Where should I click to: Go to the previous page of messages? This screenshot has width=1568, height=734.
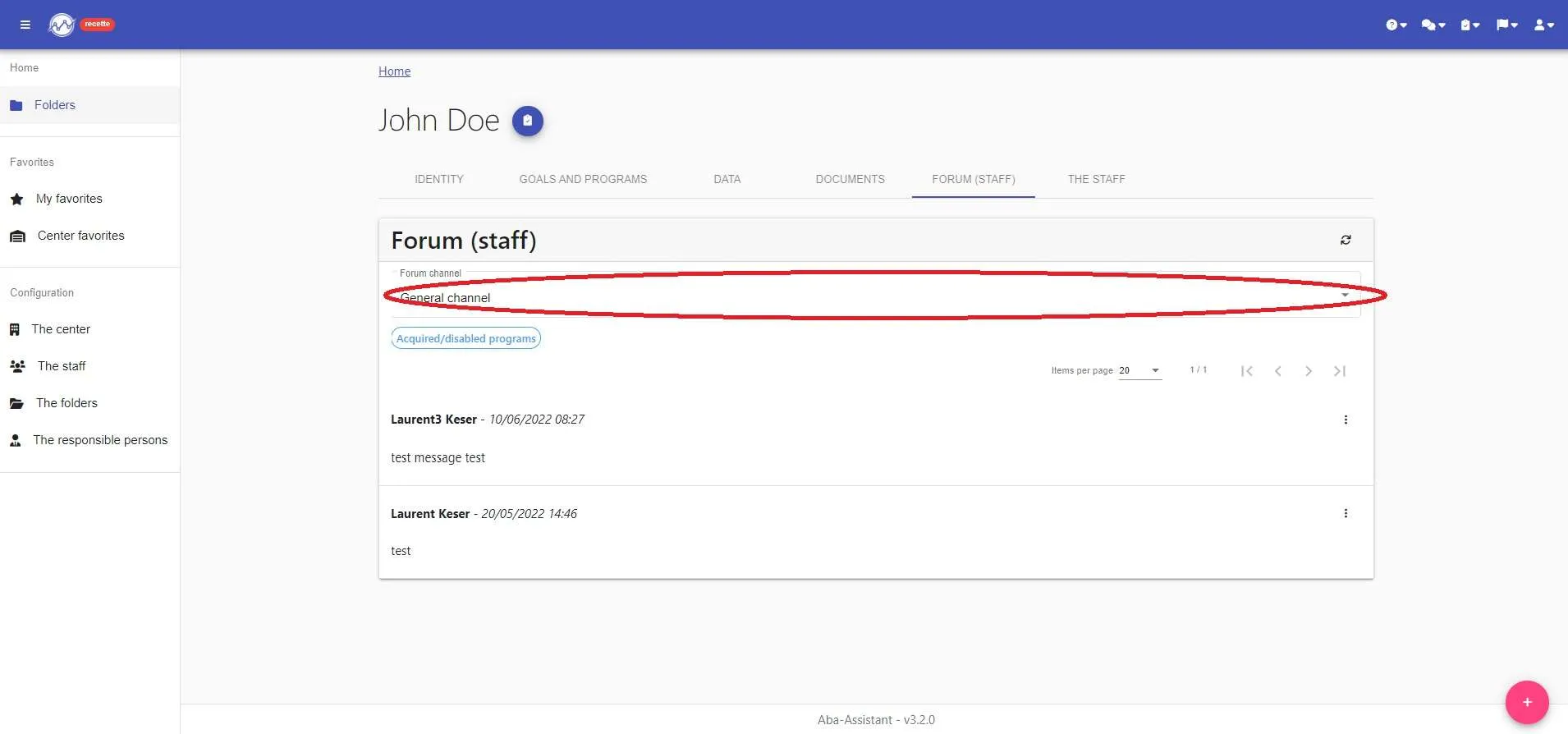[1278, 371]
